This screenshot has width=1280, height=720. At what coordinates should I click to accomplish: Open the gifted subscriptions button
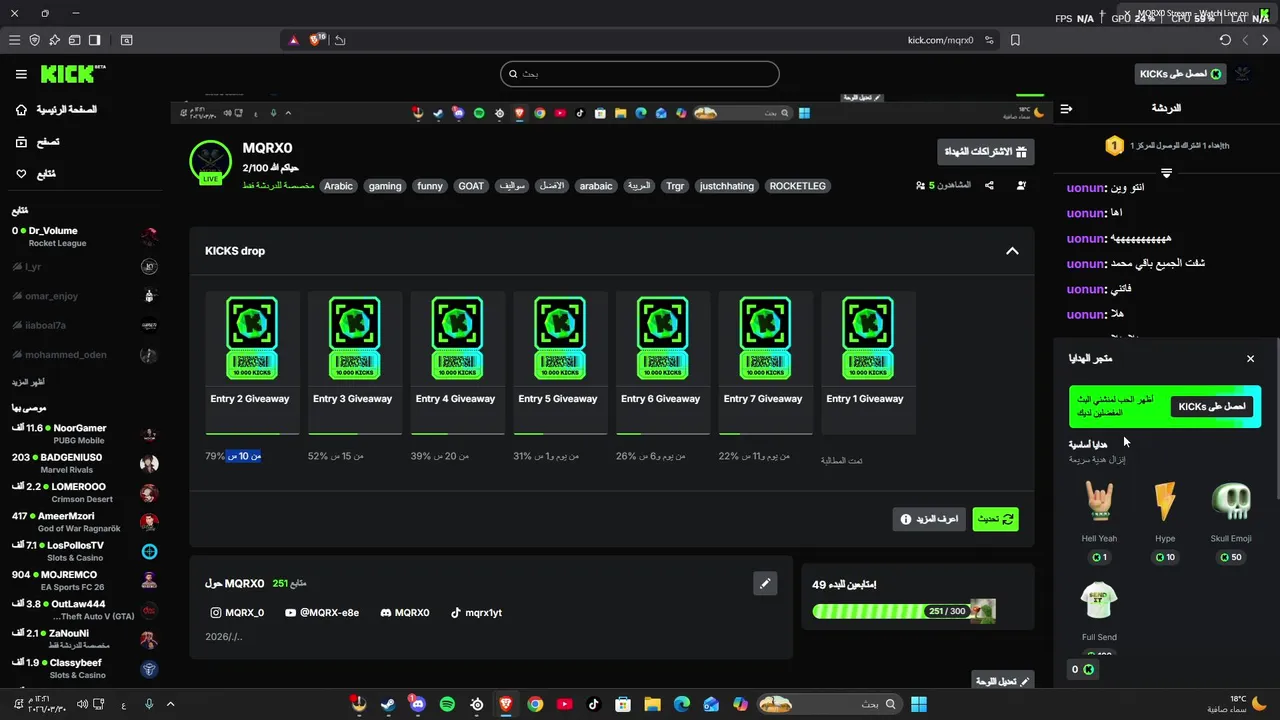tap(986, 152)
